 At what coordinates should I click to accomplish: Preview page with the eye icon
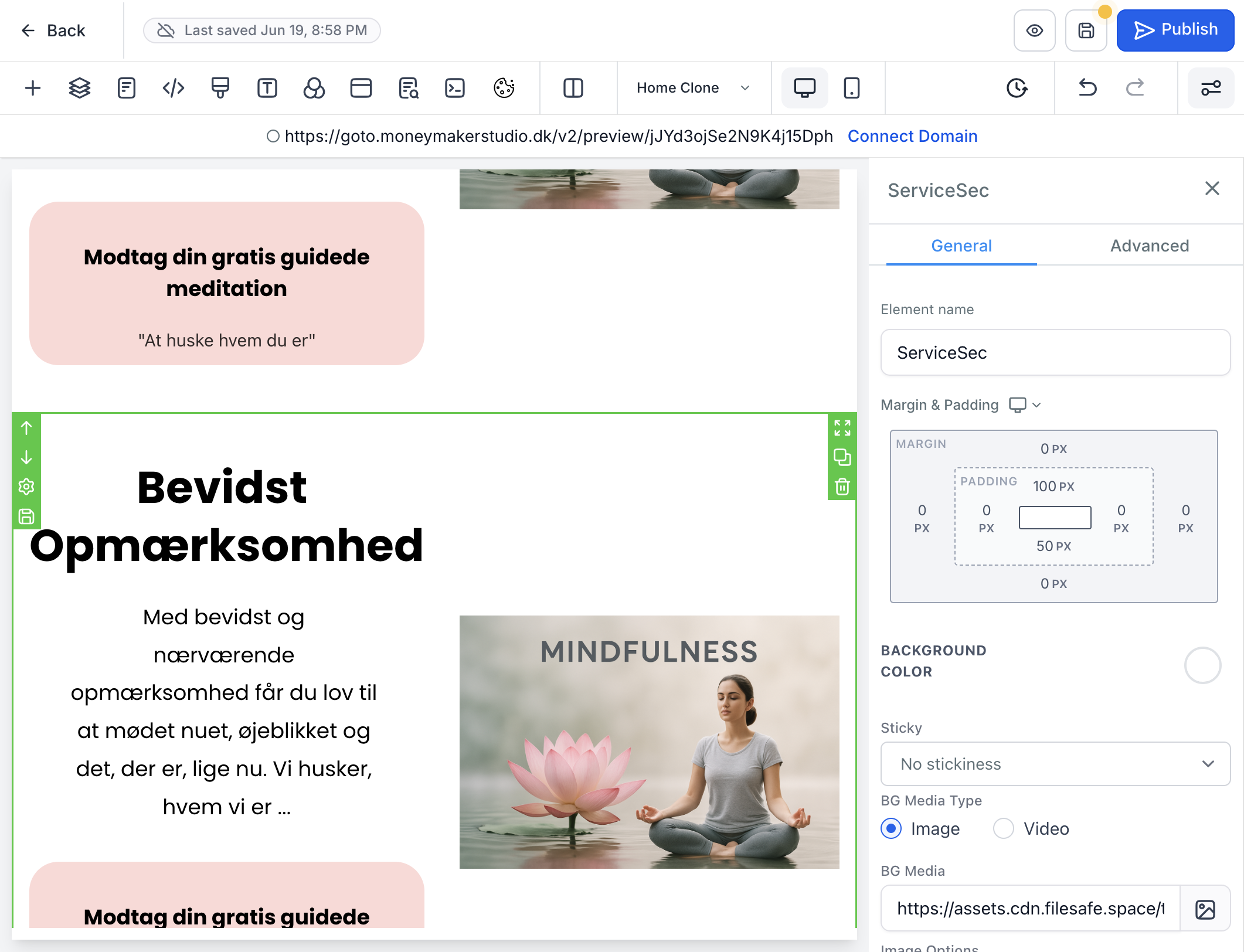point(1035,30)
